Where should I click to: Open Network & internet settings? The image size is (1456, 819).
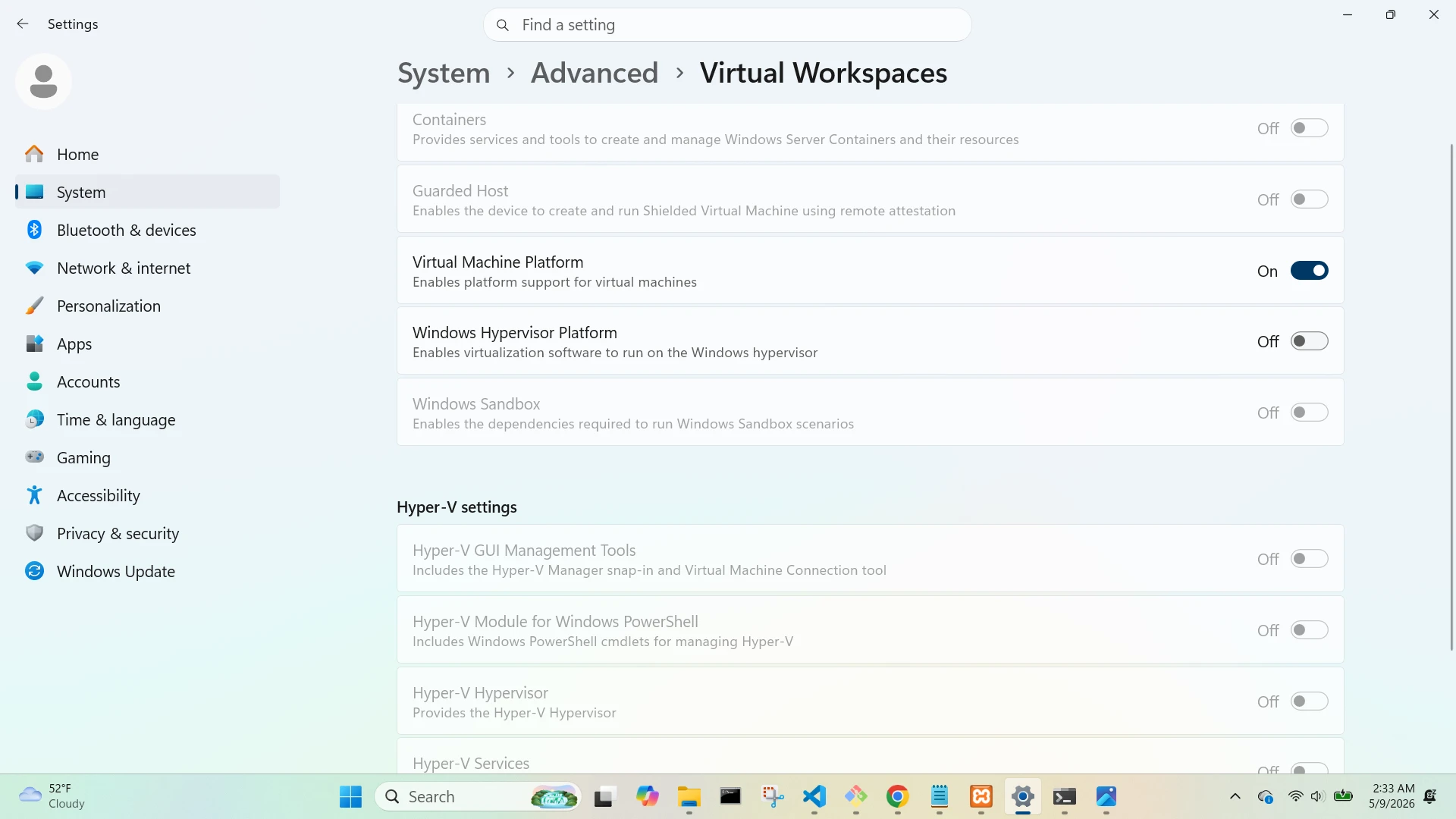coord(147,268)
